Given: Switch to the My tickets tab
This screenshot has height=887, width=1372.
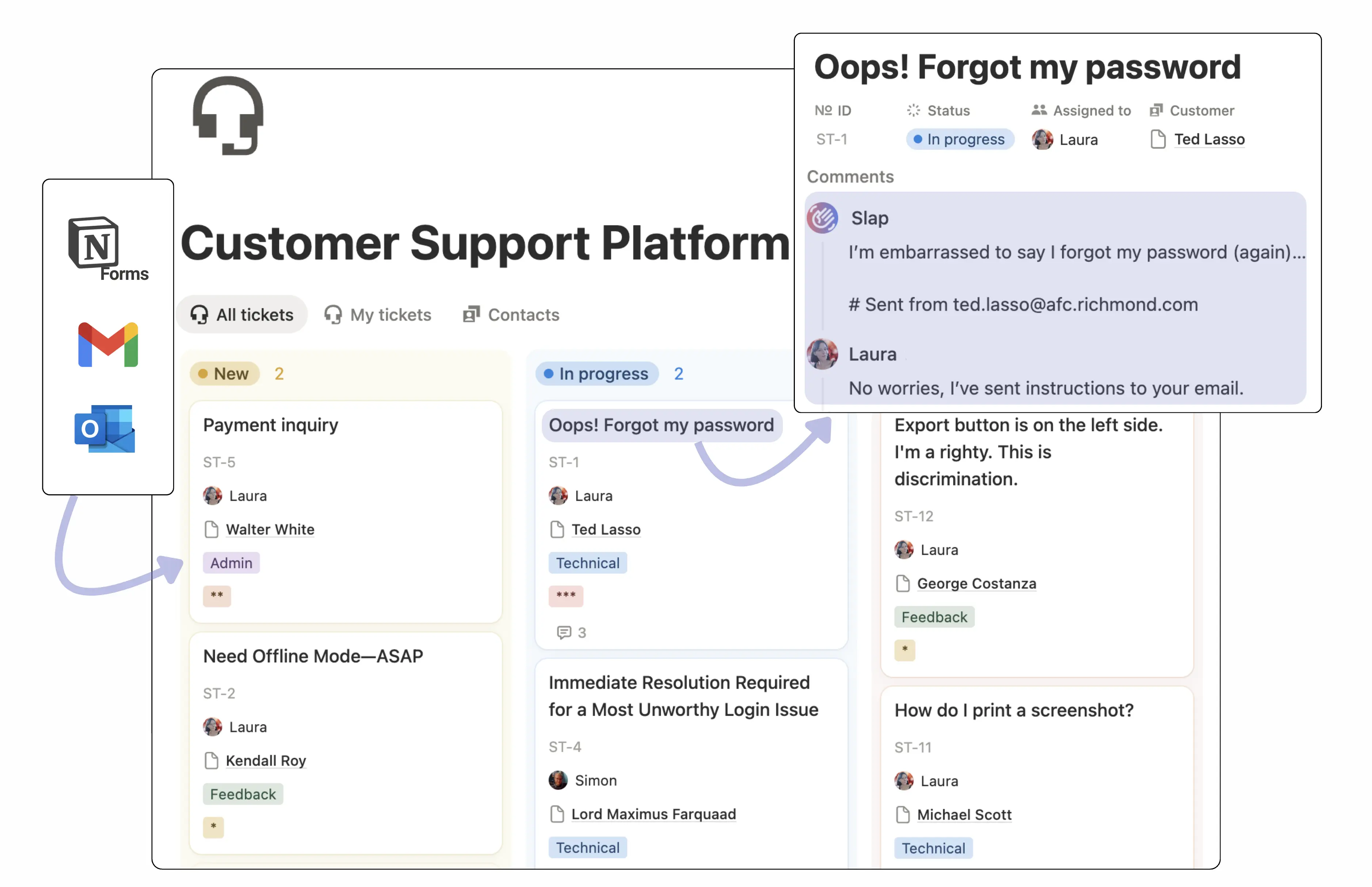Looking at the screenshot, I should click(x=378, y=315).
